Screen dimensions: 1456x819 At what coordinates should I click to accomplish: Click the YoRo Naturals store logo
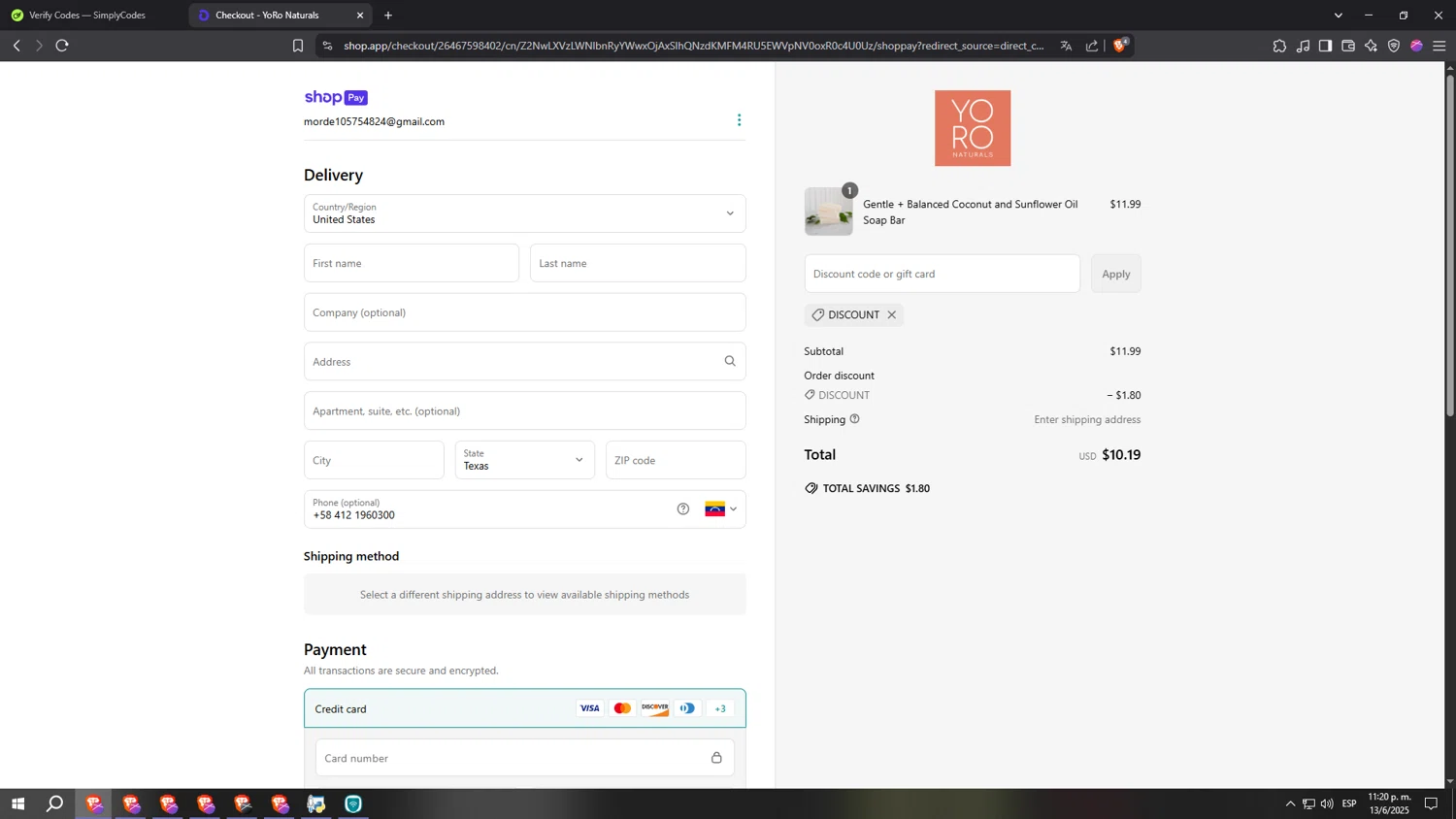pyautogui.click(x=973, y=128)
